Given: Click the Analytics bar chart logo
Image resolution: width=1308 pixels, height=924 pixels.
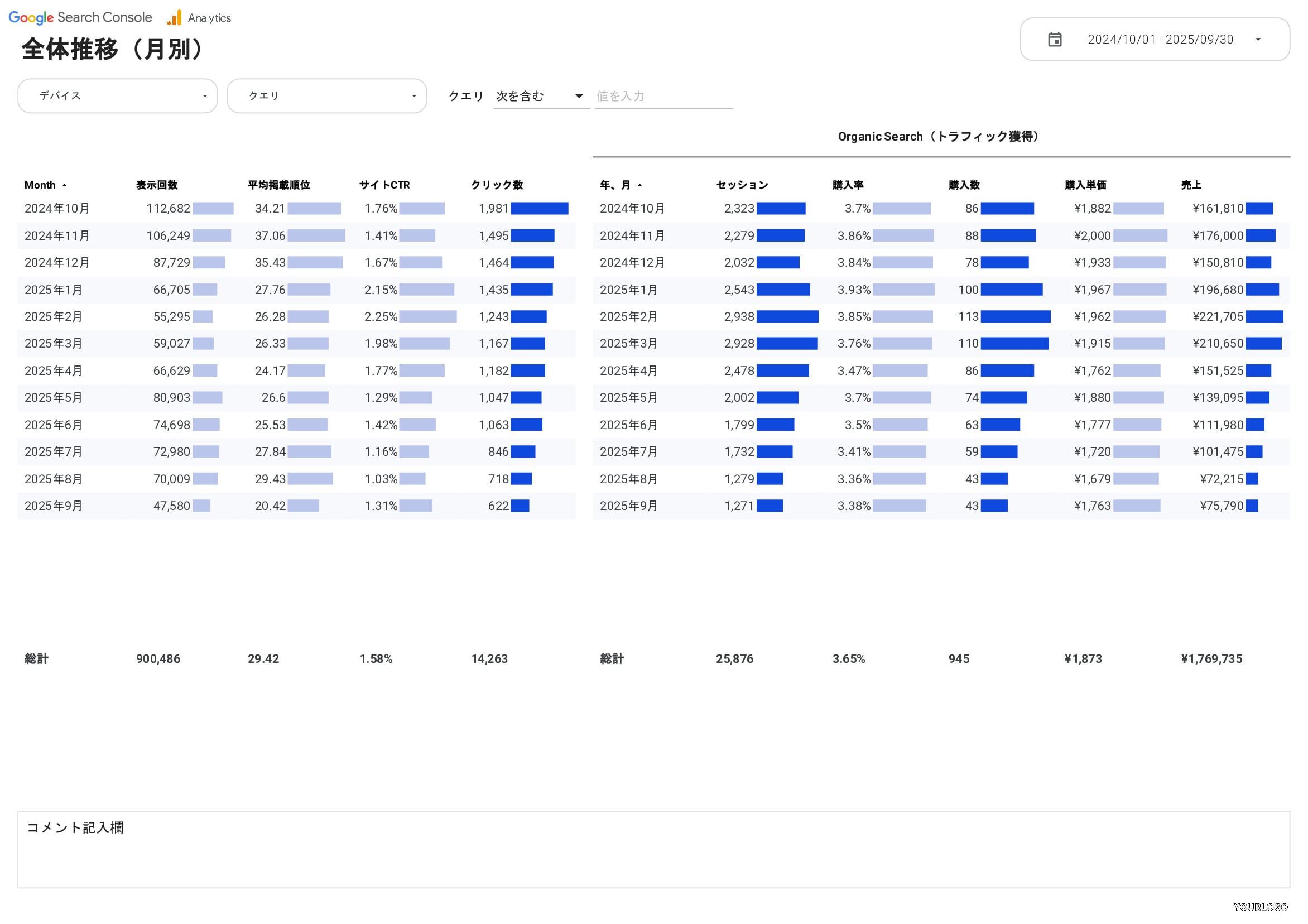Looking at the screenshot, I should click(x=174, y=18).
